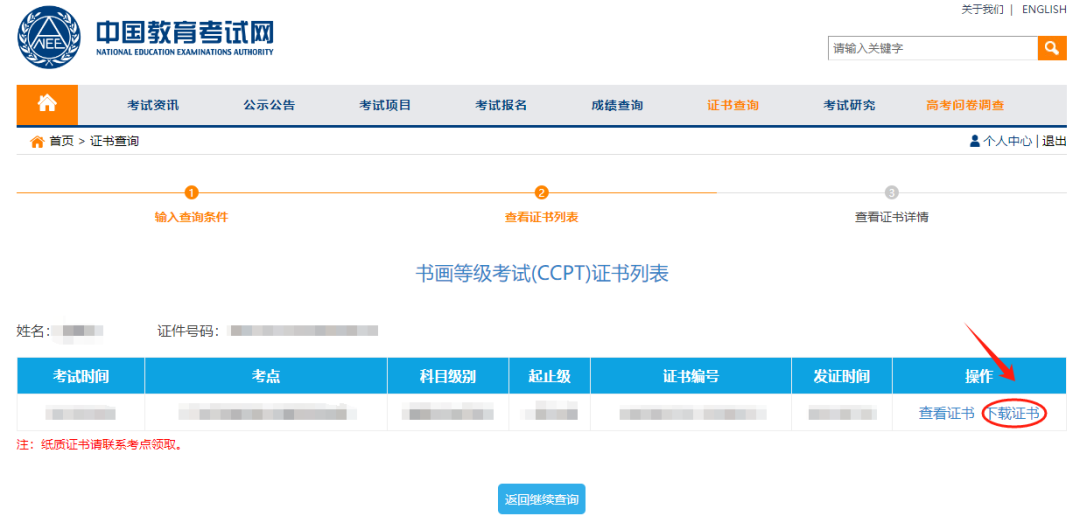Click the 查看证书详情 step label
1080x530 pixels.
pyautogui.click(x=891, y=217)
